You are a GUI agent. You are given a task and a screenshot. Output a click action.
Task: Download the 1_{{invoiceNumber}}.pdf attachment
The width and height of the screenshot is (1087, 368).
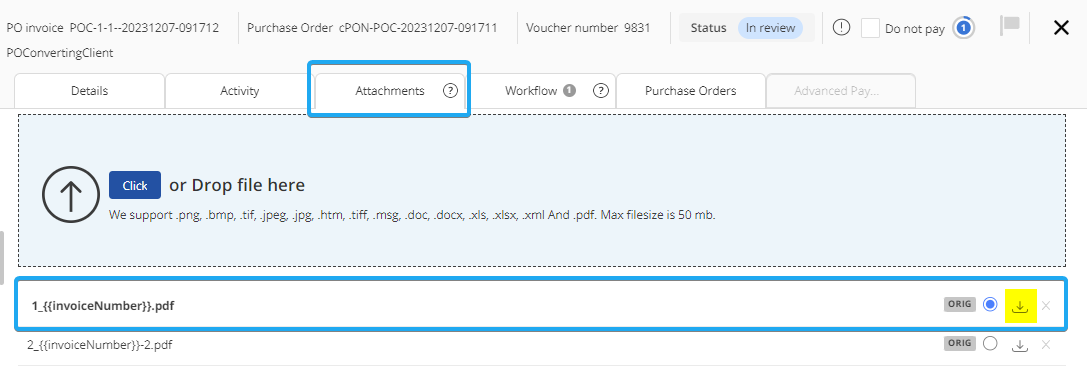tap(1020, 306)
